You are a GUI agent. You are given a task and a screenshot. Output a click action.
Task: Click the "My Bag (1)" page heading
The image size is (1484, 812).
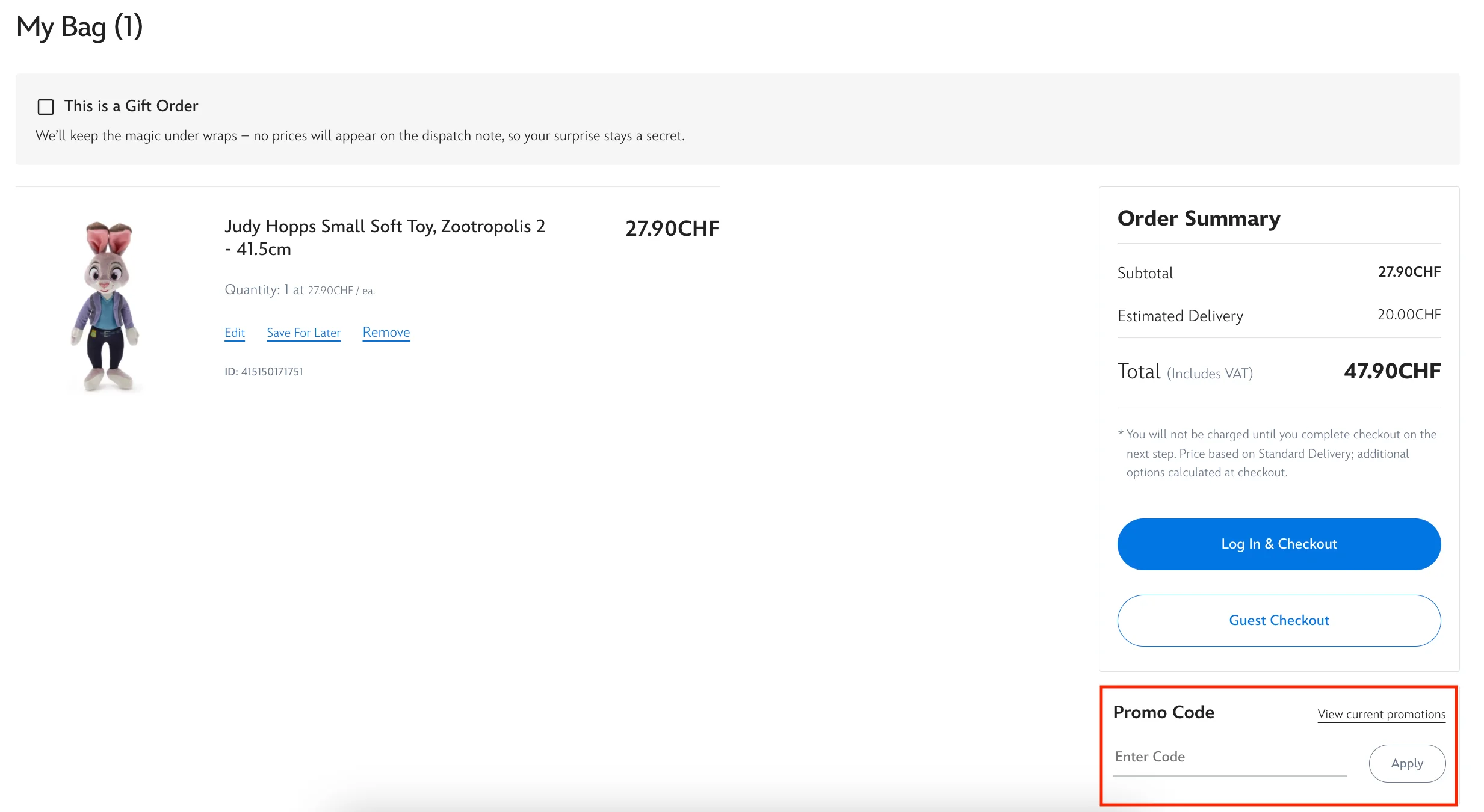tap(80, 26)
